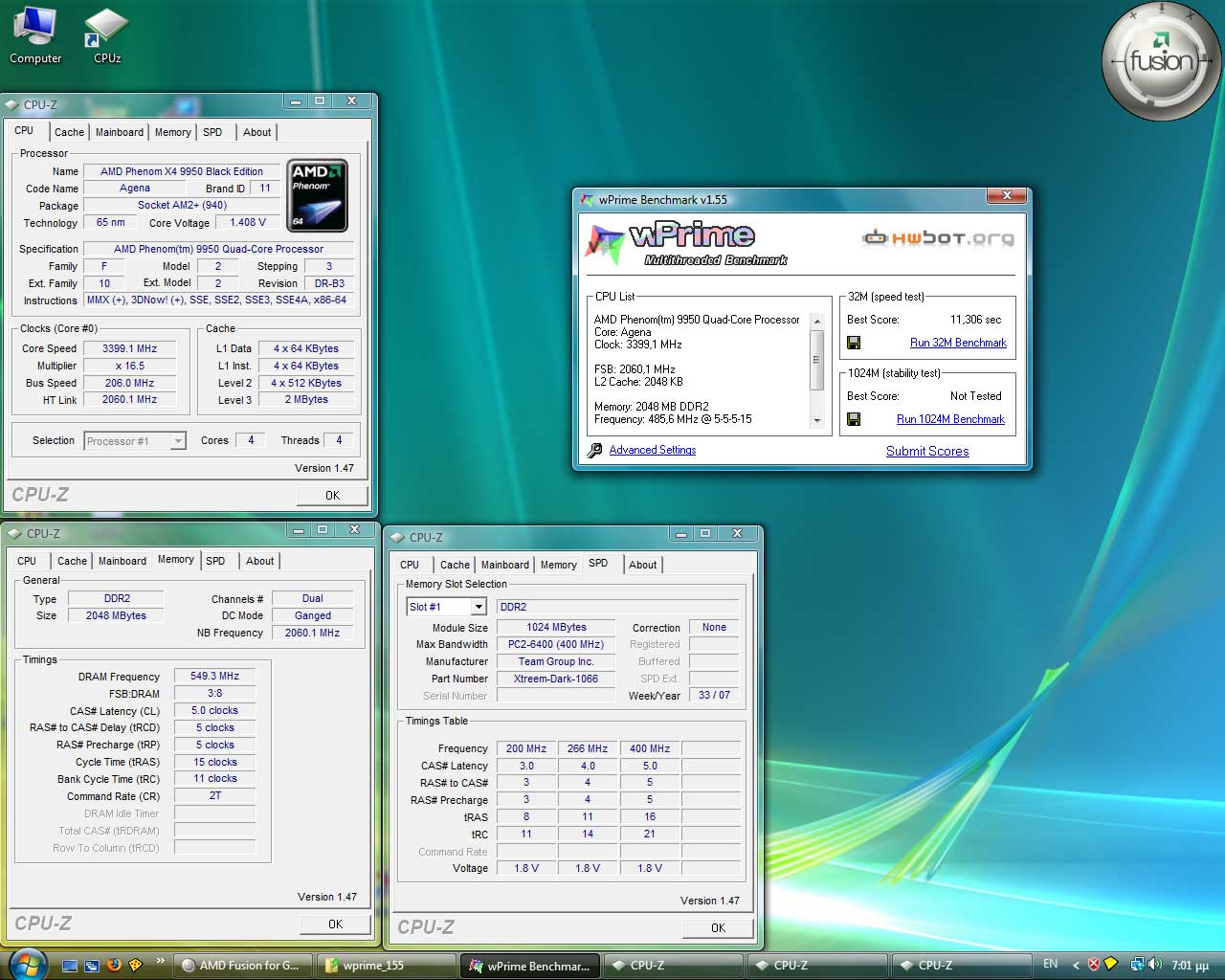Click the FSB:DRAM value 3:8
Image resolution: width=1225 pixels, height=980 pixels.
point(214,693)
